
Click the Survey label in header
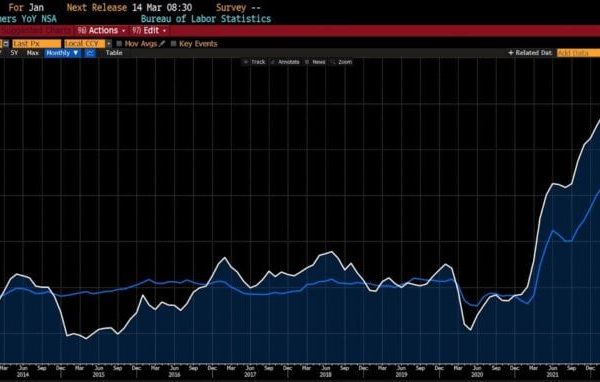tap(231, 8)
